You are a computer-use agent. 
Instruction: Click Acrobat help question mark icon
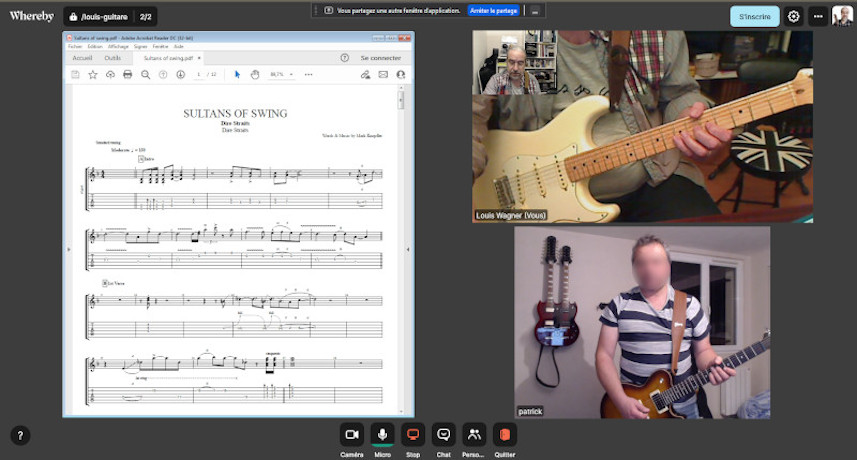pyautogui.click(x=344, y=57)
